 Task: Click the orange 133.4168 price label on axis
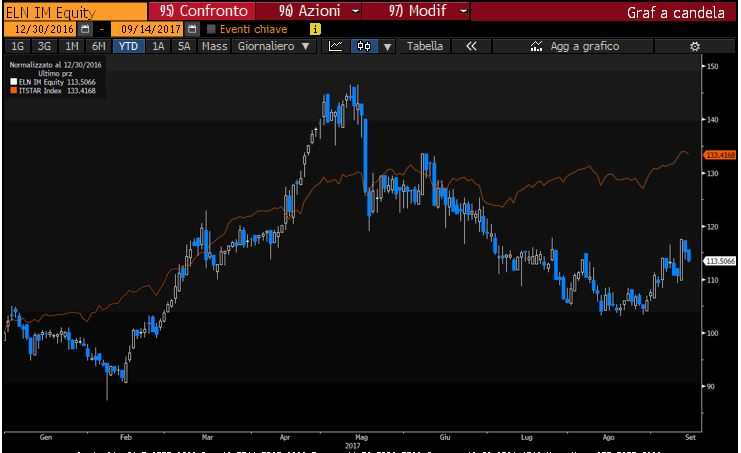pyautogui.click(x=720, y=155)
